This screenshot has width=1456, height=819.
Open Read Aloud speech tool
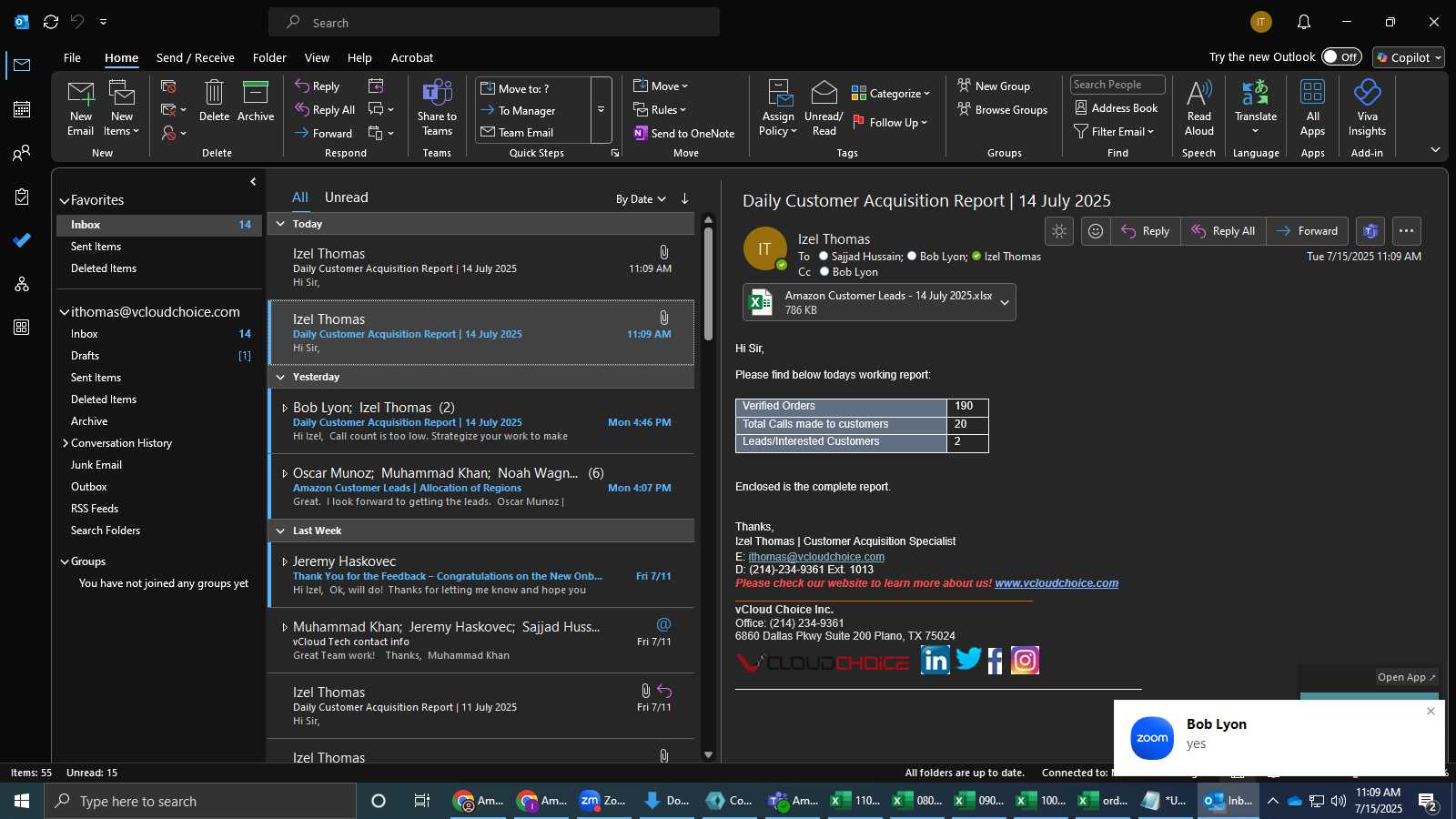click(1199, 108)
